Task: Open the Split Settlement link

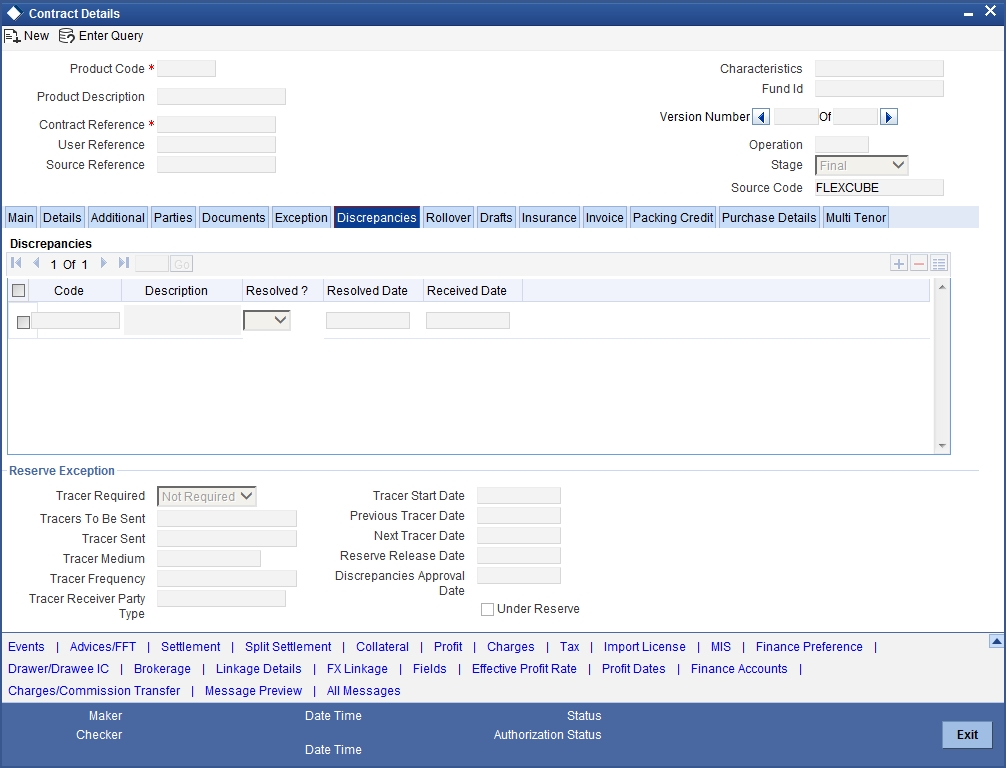Action: point(288,647)
